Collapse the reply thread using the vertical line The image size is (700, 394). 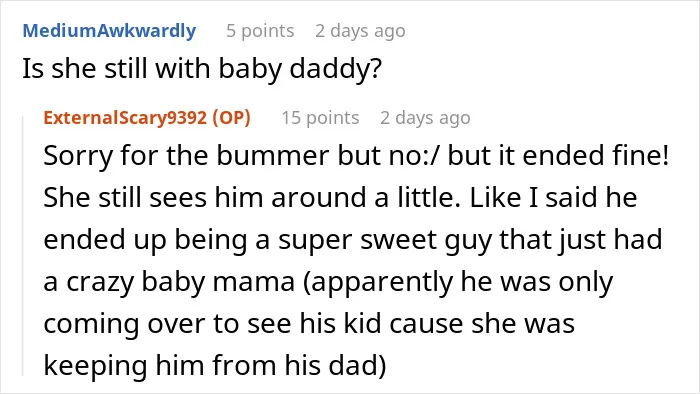(x=23, y=245)
